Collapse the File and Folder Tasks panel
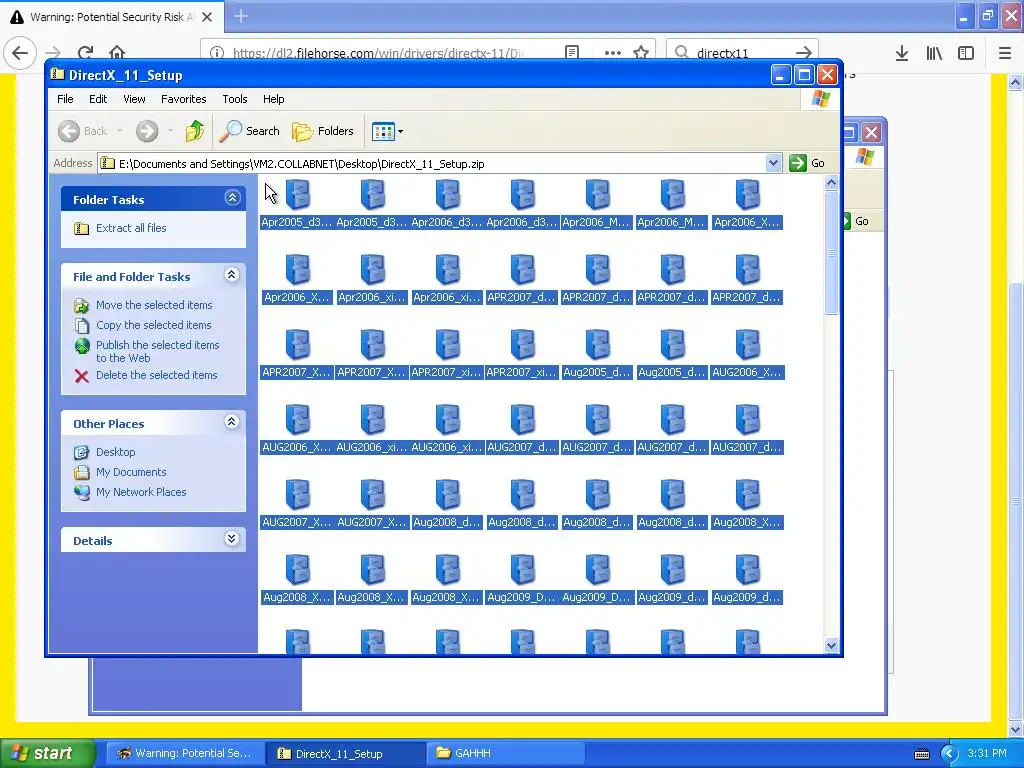 (x=232, y=275)
